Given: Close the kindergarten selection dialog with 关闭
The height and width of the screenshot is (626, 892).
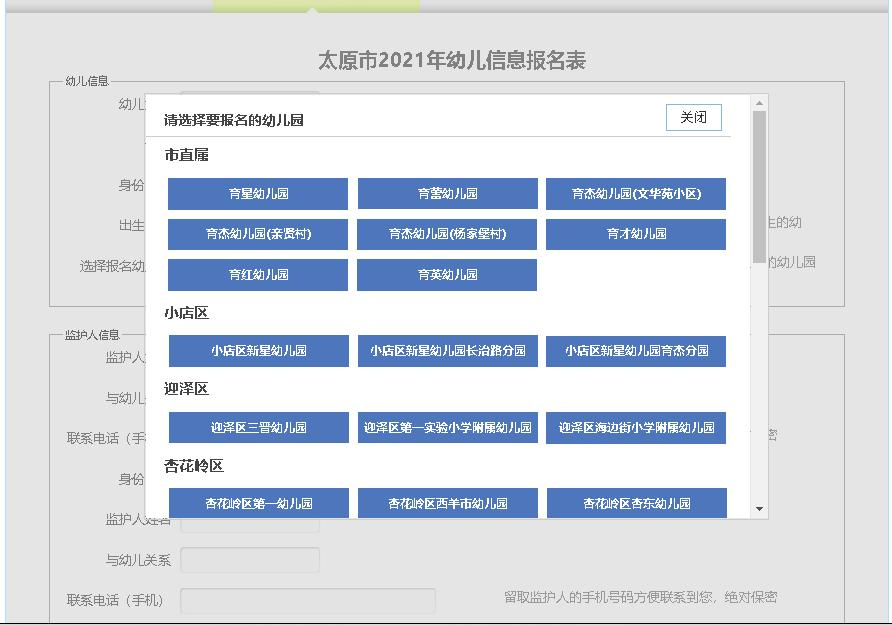Looking at the screenshot, I should [x=693, y=117].
